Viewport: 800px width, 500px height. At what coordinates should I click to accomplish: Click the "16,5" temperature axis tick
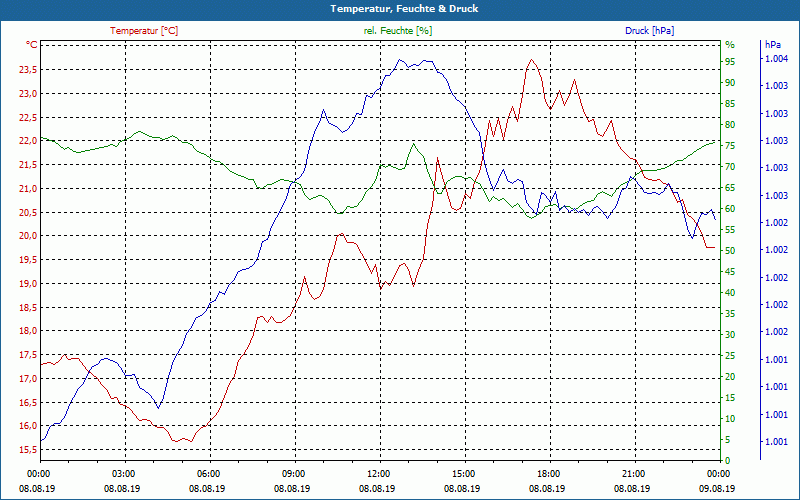point(28,402)
